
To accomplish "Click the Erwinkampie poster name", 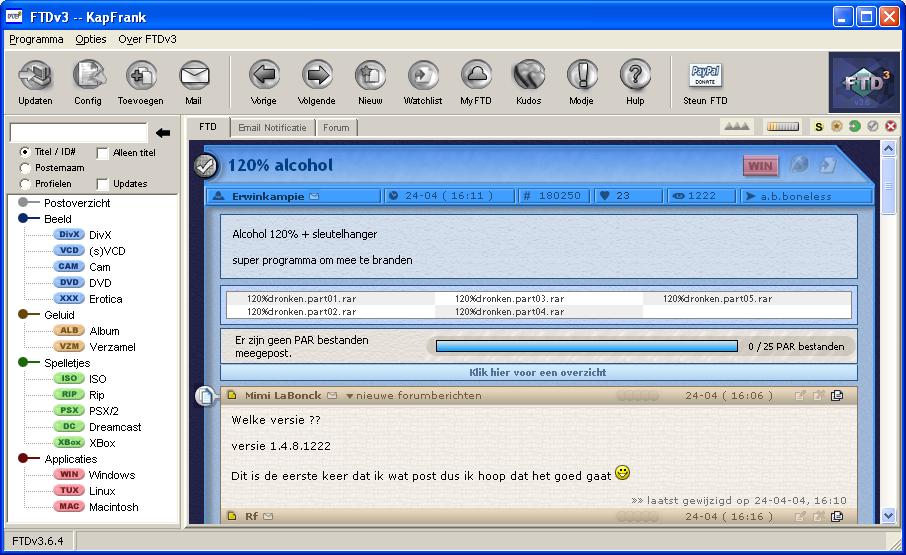I will [268, 196].
